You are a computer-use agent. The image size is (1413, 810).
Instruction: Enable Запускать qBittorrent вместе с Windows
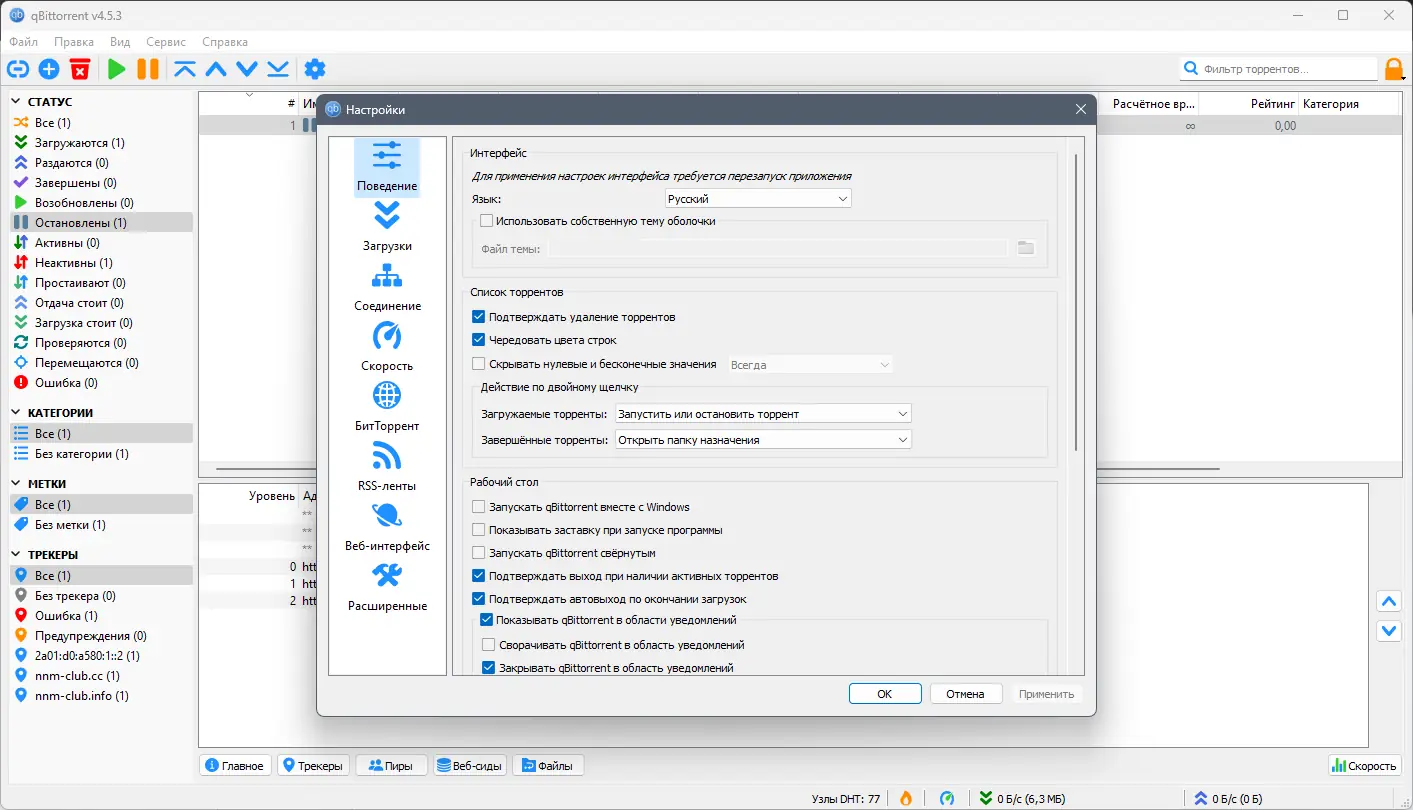(479, 507)
